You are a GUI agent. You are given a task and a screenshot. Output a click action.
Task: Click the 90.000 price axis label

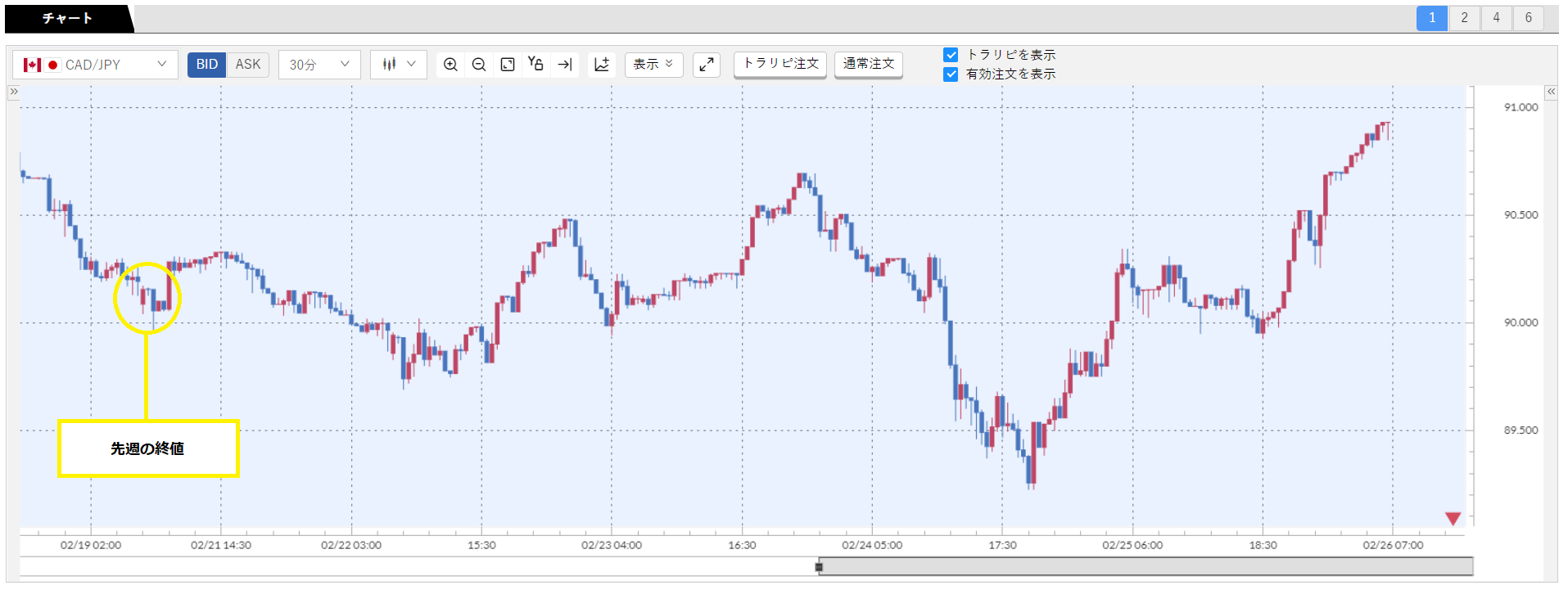(1521, 322)
